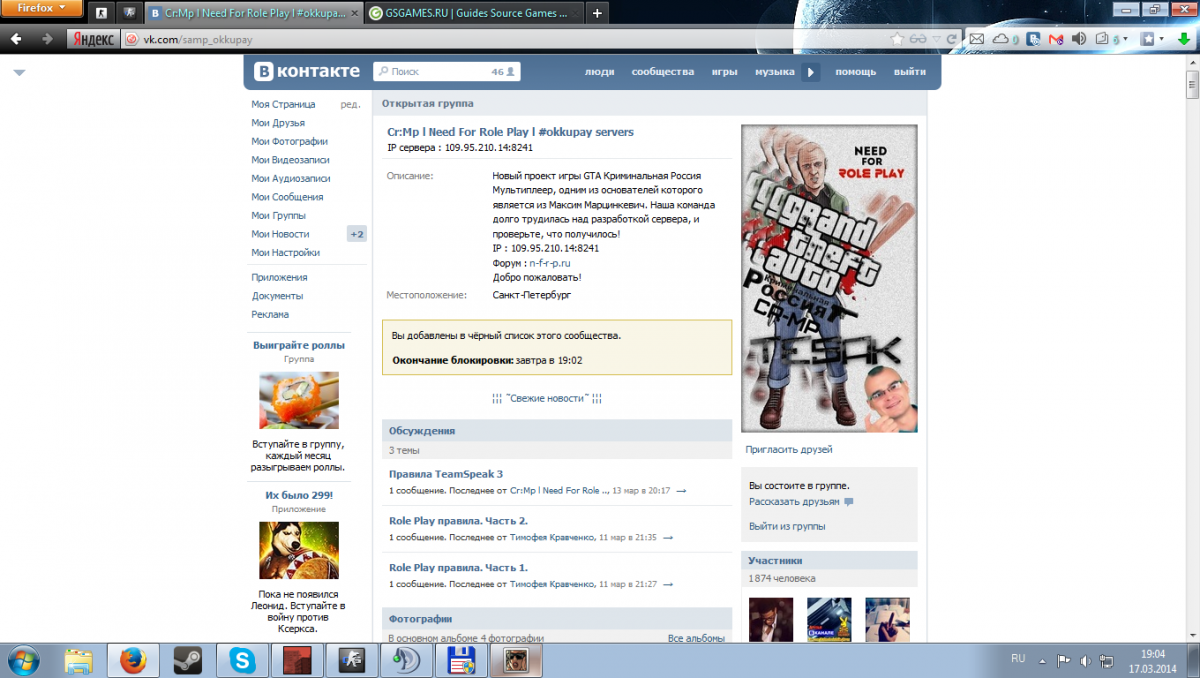Open 'Мои Настройки' in sidebar
1200x678 pixels.
(286, 253)
